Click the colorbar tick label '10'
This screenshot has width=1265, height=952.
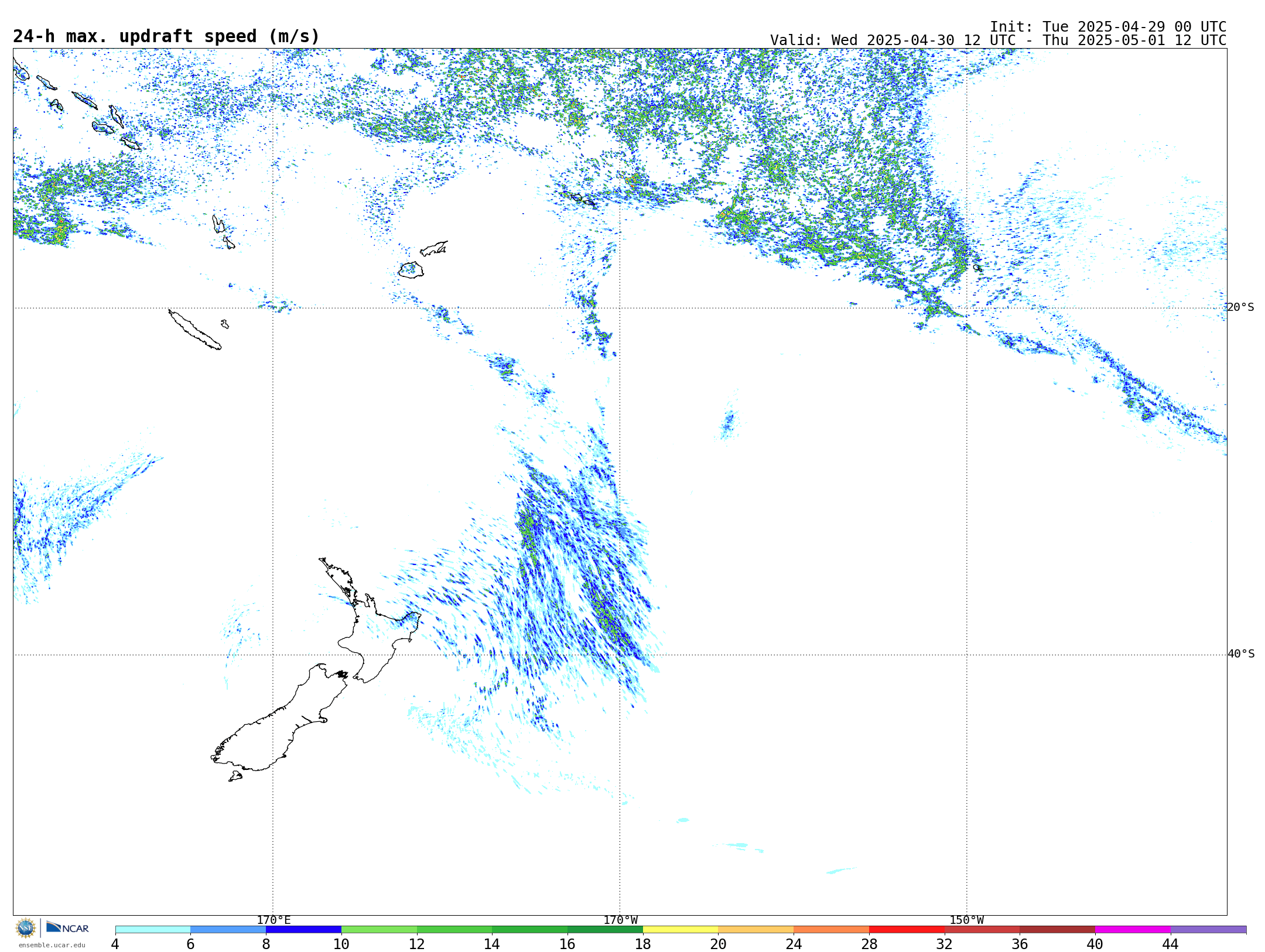click(341, 944)
